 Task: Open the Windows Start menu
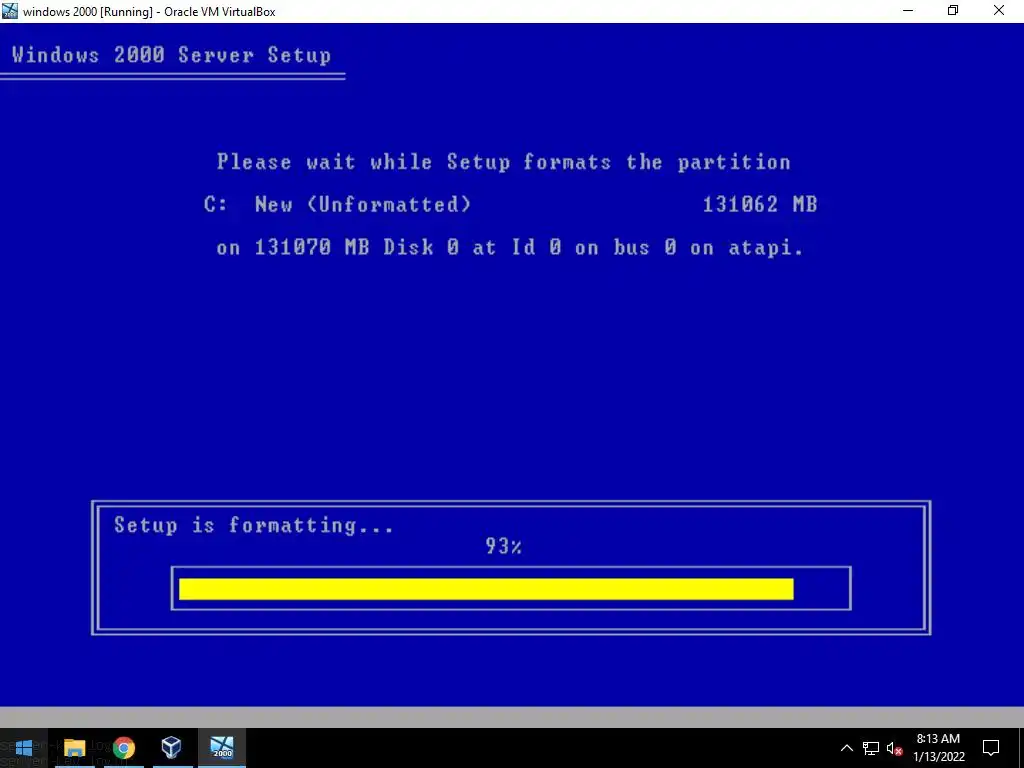click(x=24, y=748)
